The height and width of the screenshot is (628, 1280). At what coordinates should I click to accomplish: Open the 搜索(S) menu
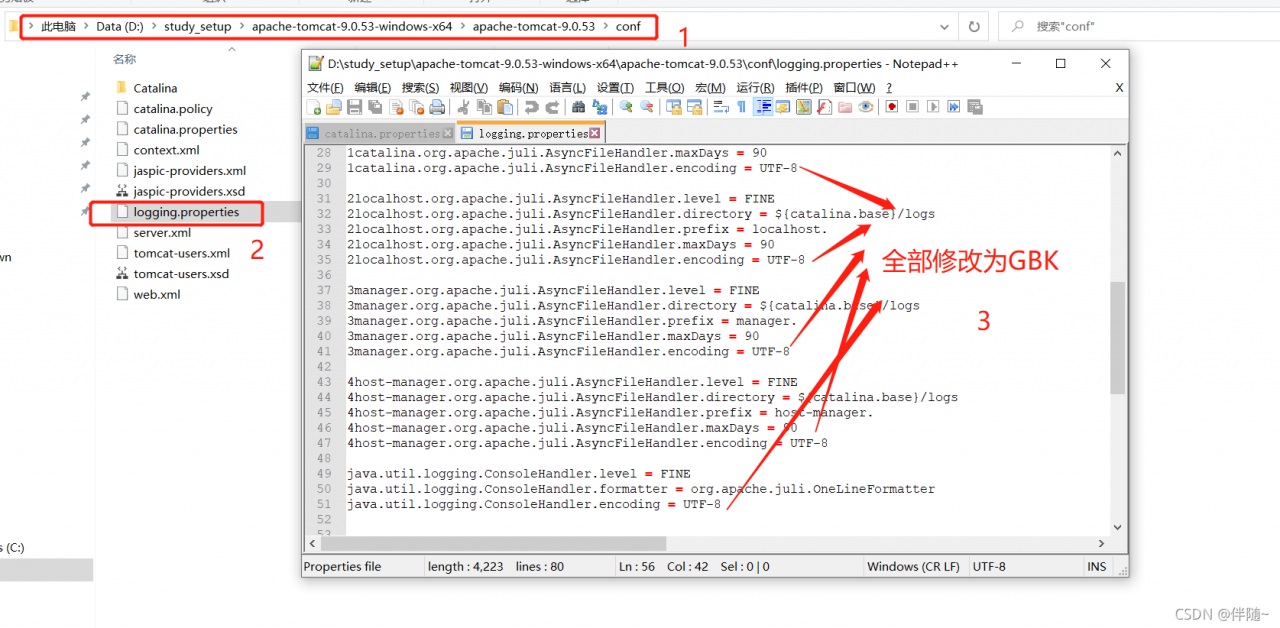click(x=420, y=88)
